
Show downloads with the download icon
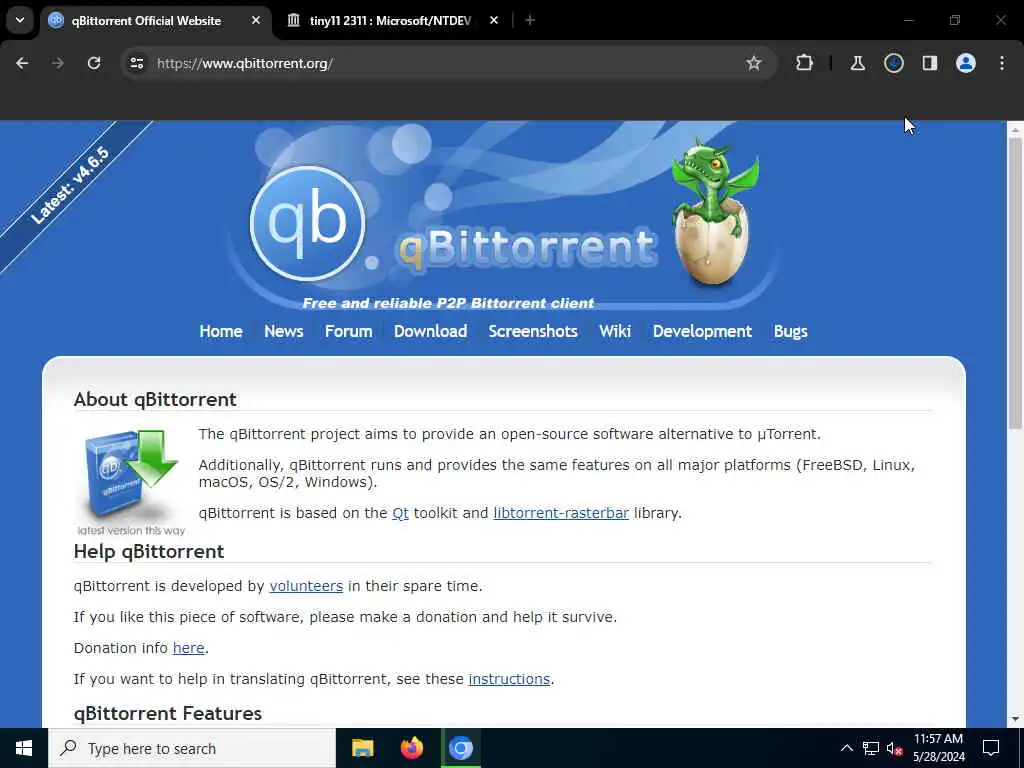[x=893, y=63]
